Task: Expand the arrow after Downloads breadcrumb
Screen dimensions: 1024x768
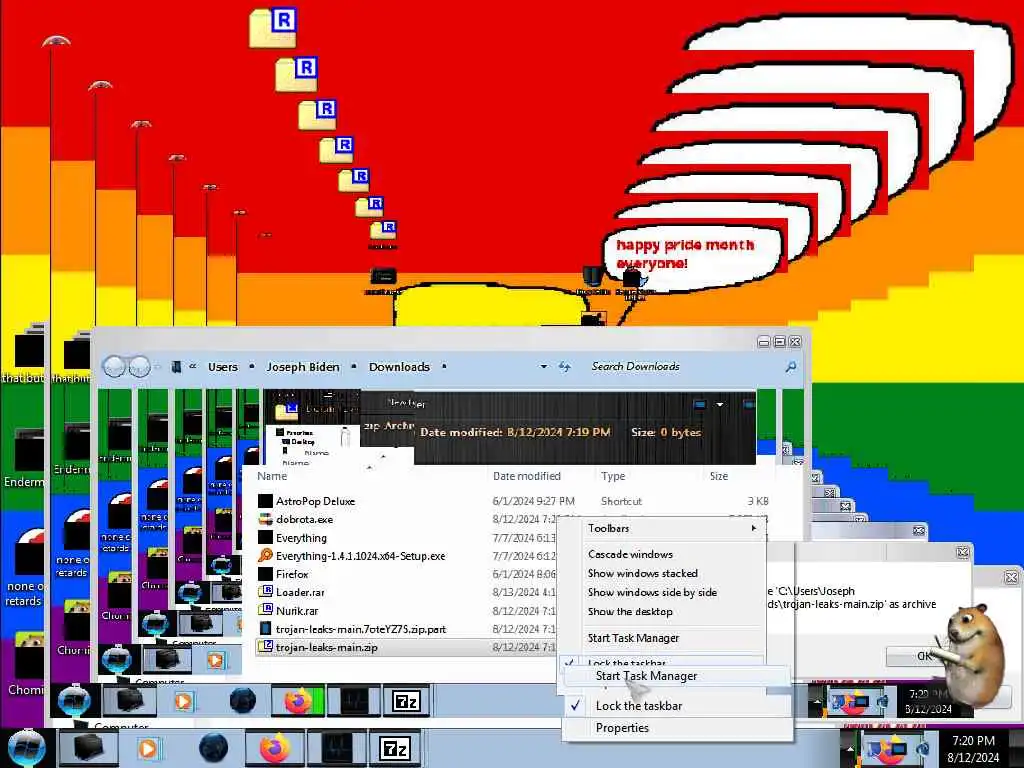Action: [444, 367]
